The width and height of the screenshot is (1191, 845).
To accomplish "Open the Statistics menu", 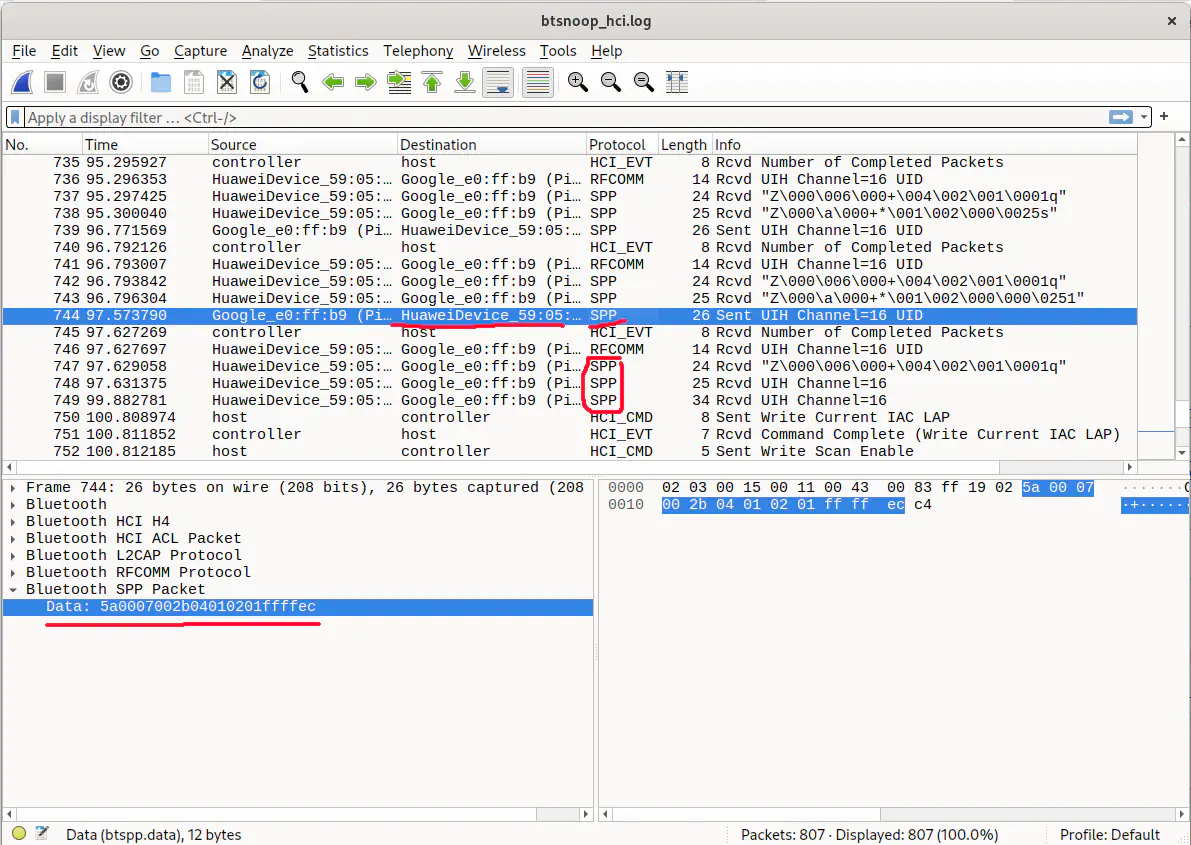I will pos(337,51).
